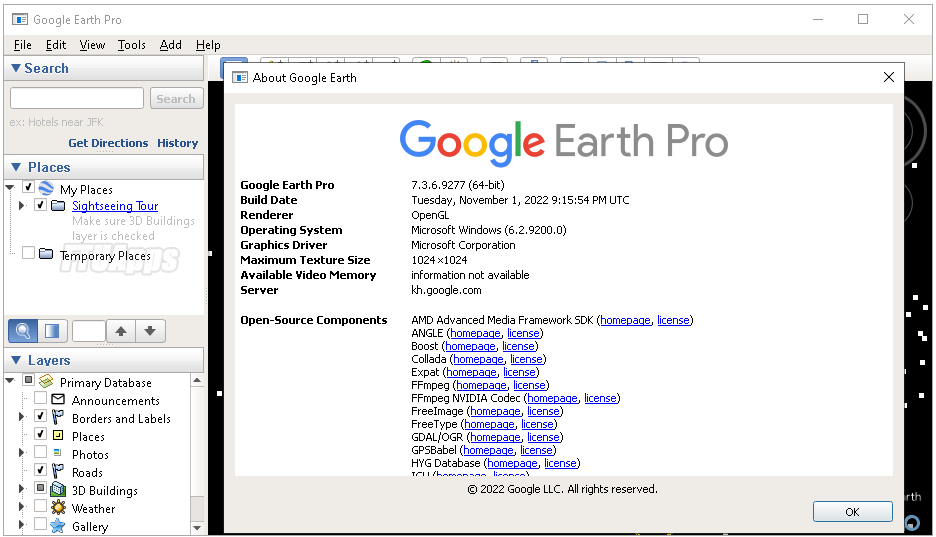
Task: Open the GDAL/OGR homepage link
Action: tap(495, 437)
